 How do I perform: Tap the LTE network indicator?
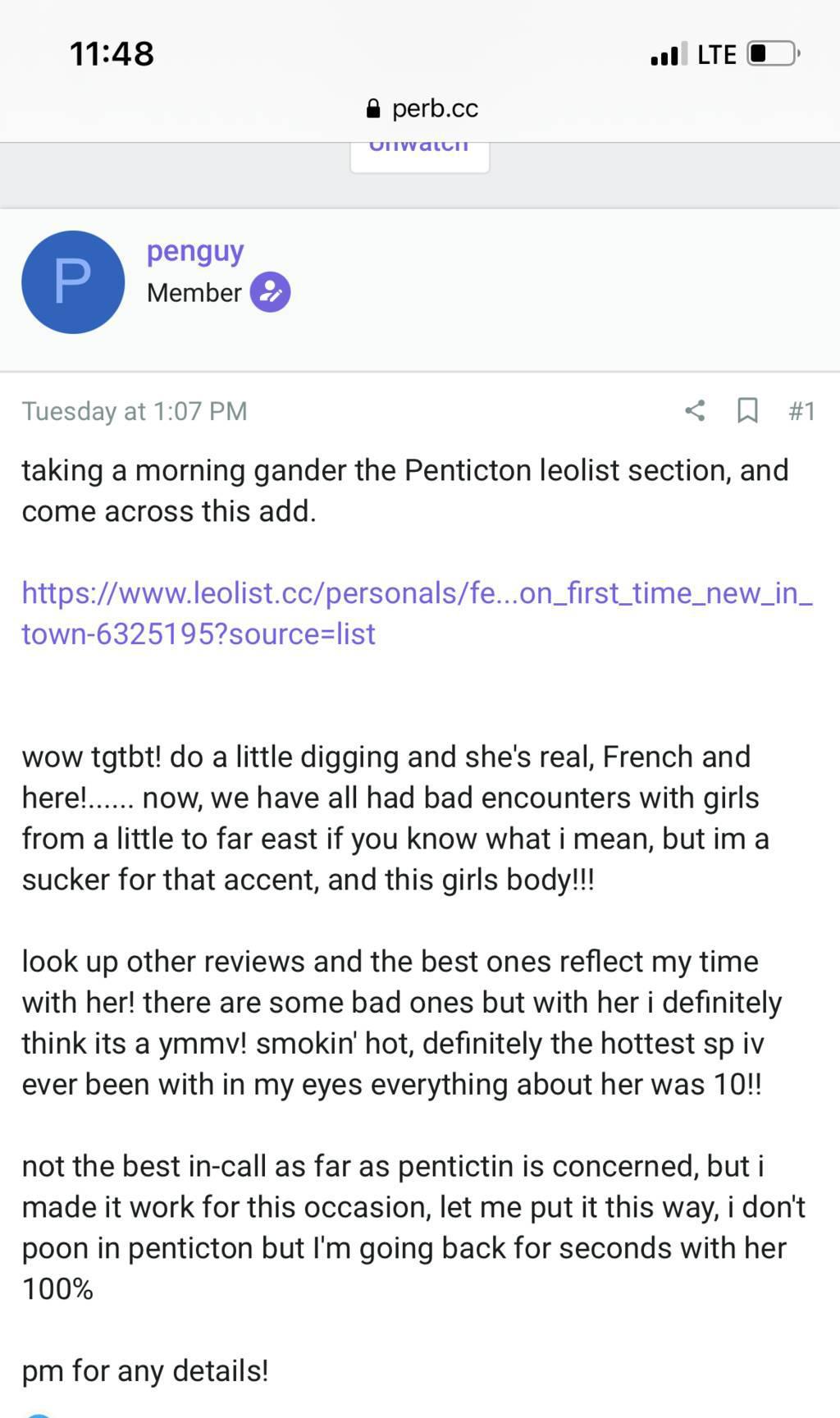pyautogui.click(x=716, y=55)
